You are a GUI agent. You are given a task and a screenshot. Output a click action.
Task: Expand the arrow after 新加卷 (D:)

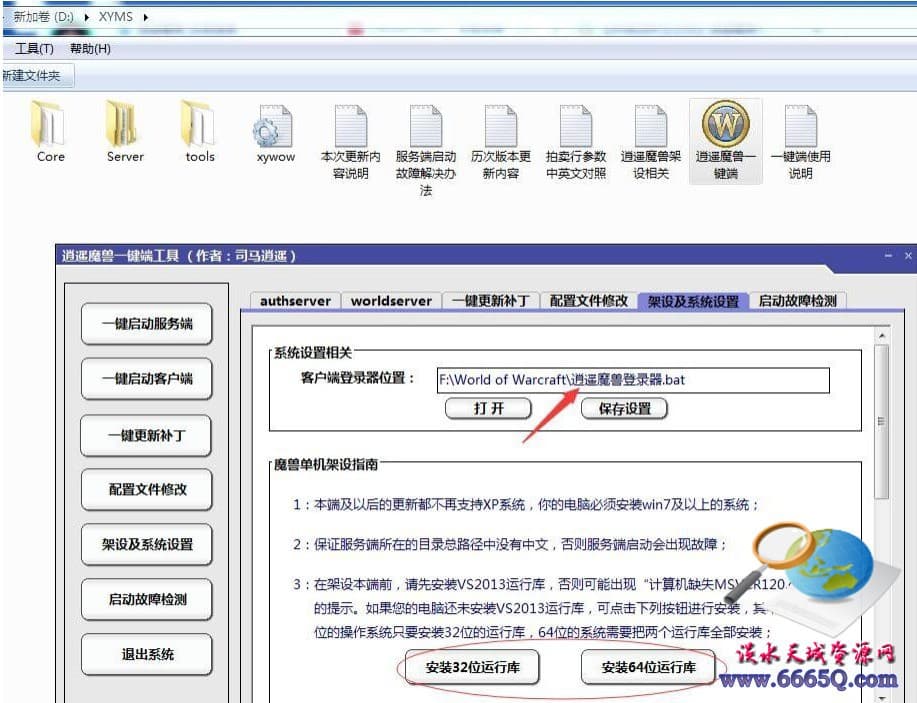[x=87, y=17]
